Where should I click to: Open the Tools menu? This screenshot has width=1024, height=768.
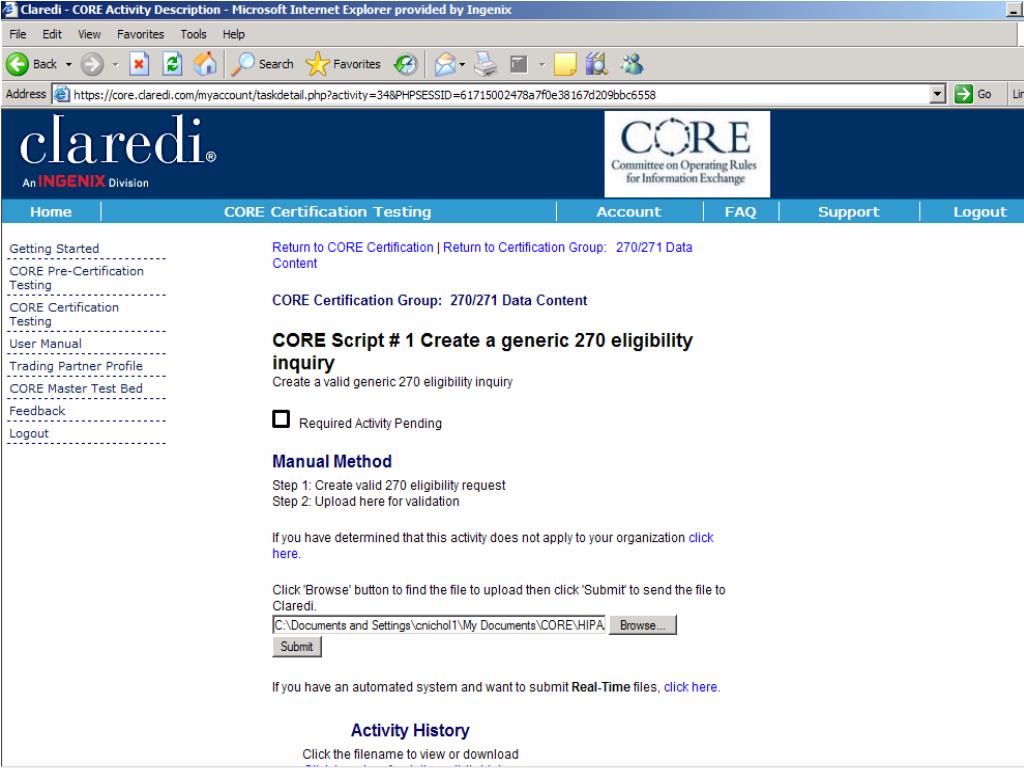pos(193,34)
